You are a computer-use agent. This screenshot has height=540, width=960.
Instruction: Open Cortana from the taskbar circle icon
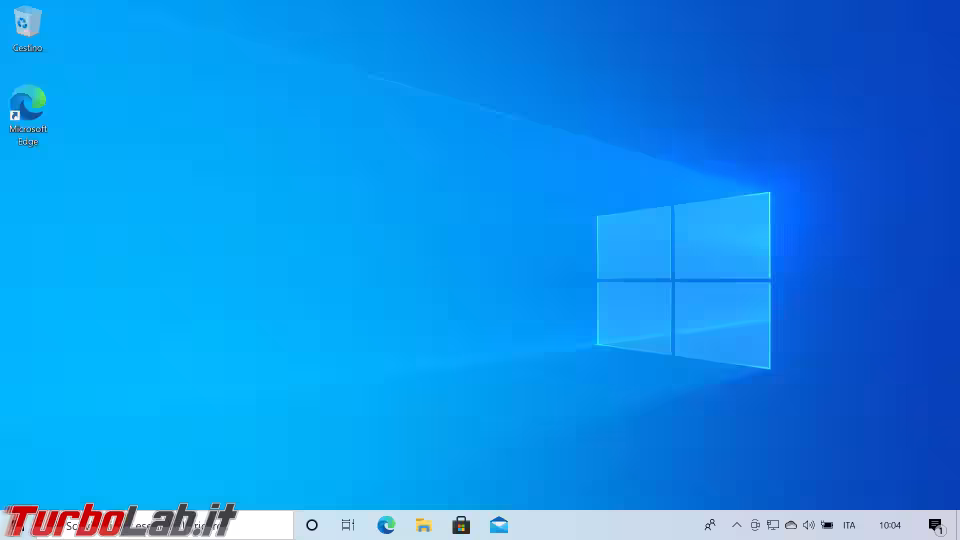tap(311, 525)
